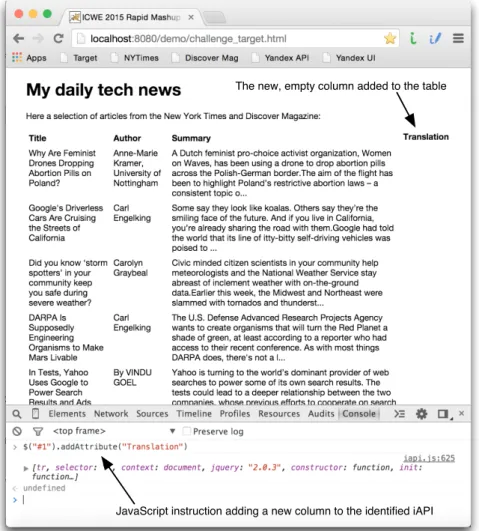The image size is (479, 531).
Task: Click author Carolyn Graybeal cell
Action: coord(130,268)
